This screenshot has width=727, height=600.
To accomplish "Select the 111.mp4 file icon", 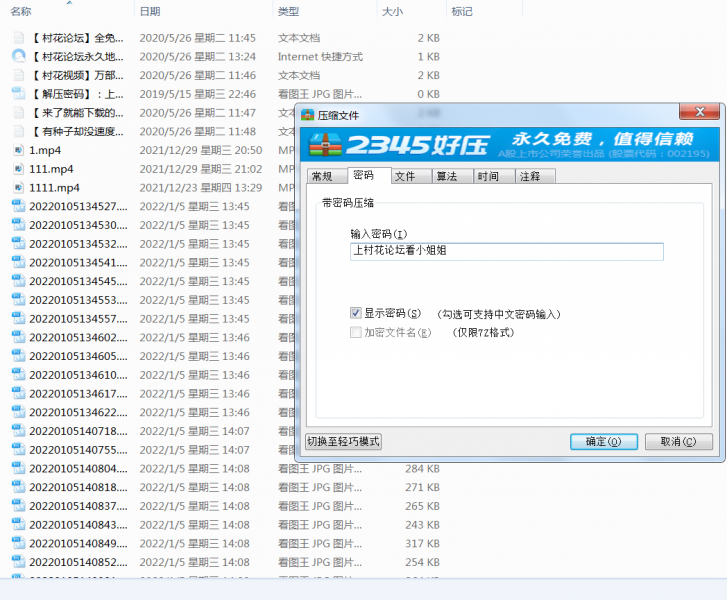I will click(x=19, y=169).
